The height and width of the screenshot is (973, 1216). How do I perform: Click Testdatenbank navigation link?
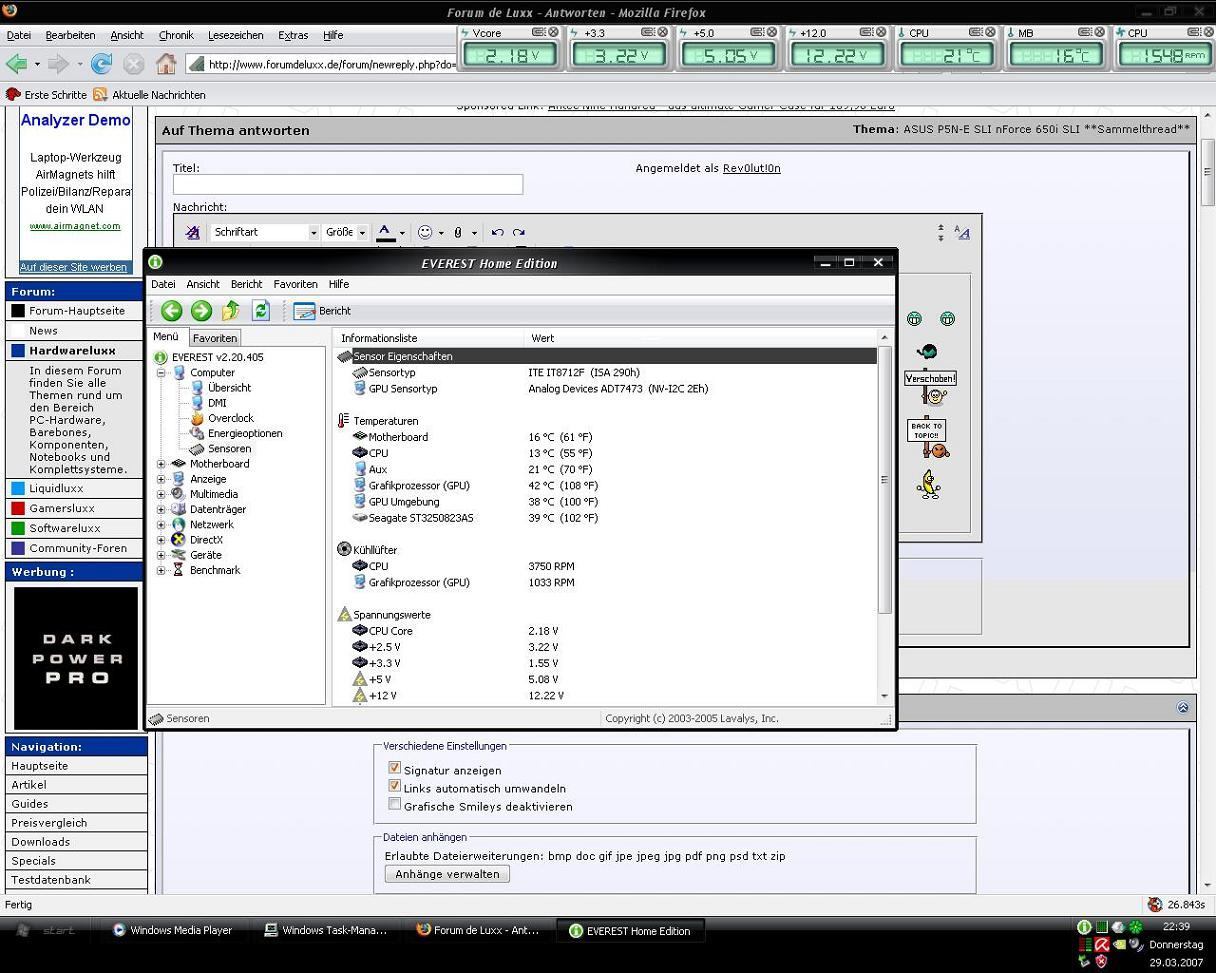click(51, 880)
